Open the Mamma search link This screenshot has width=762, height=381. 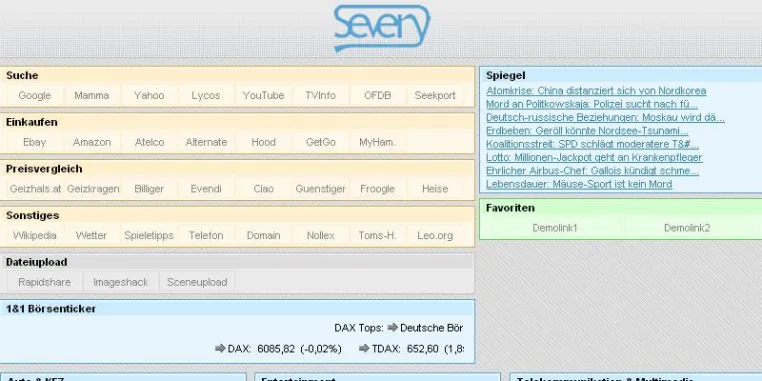(x=91, y=95)
